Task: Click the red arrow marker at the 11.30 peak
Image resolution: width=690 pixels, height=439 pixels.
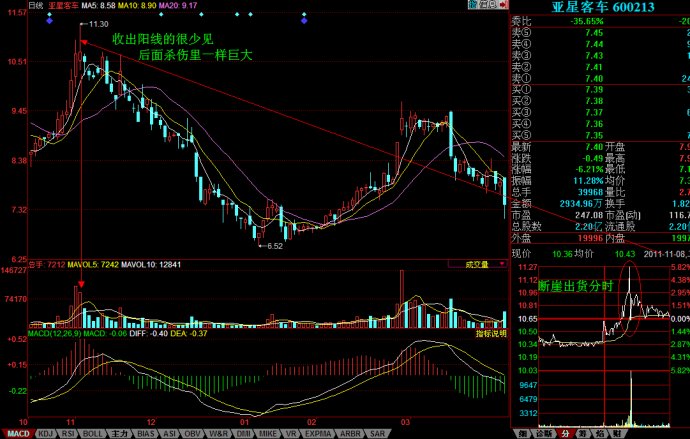Action: (84, 43)
